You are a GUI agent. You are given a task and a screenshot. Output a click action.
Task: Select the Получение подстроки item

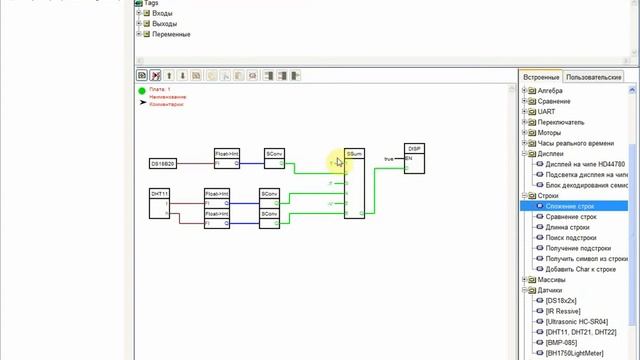click(x=578, y=248)
